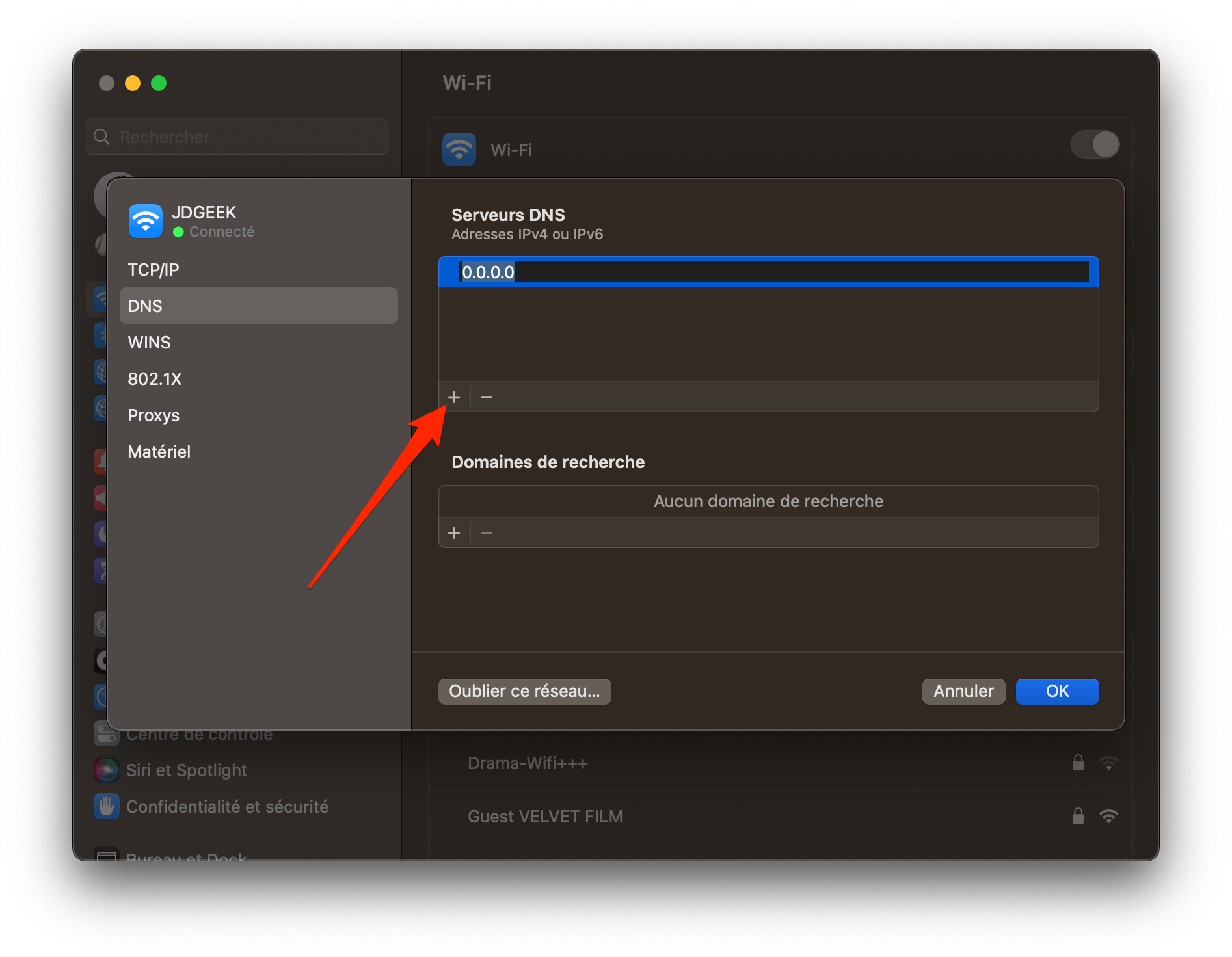Click Oublier ce réseau button
This screenshot has height=957, width=1232.
[x=524, y=691]
